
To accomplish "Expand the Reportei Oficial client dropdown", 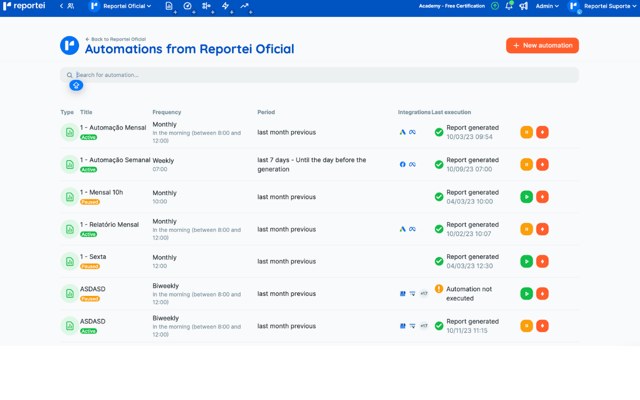I will pos(121,6).
